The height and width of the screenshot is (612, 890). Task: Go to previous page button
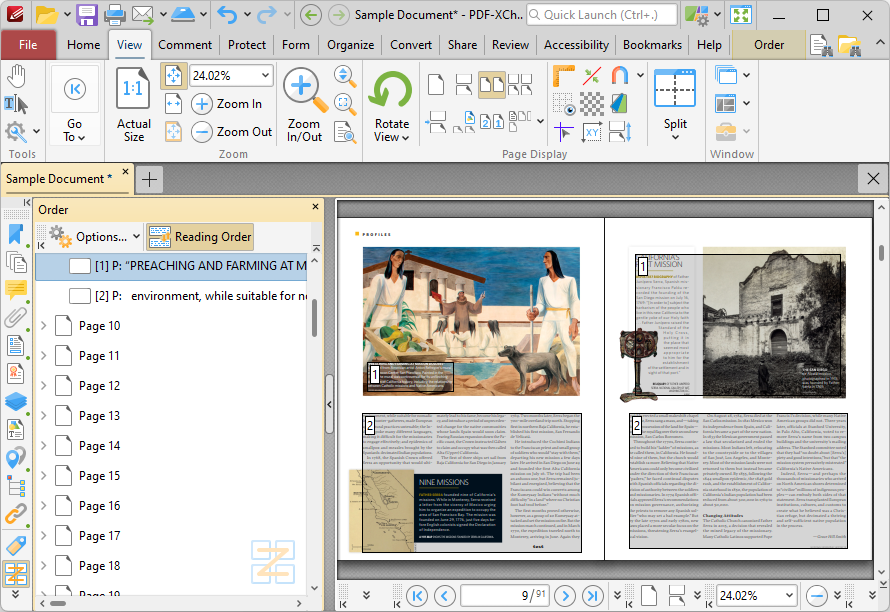tap(444, 596)
